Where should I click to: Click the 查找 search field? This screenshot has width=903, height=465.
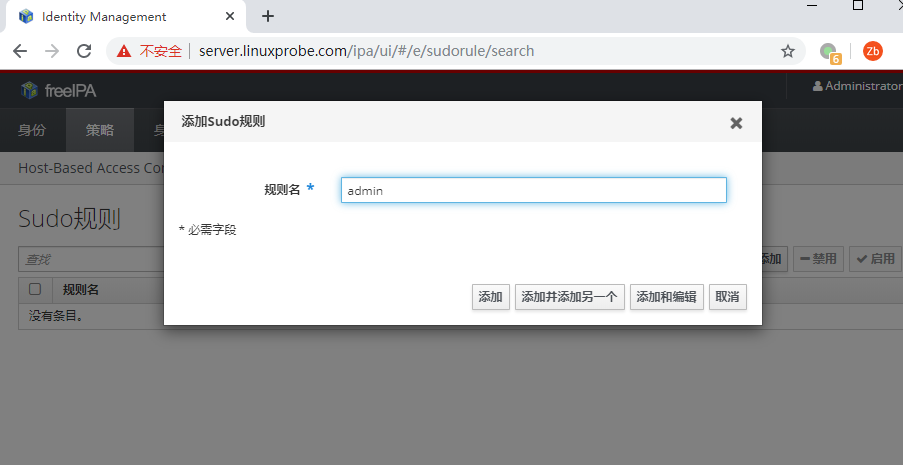91,259
